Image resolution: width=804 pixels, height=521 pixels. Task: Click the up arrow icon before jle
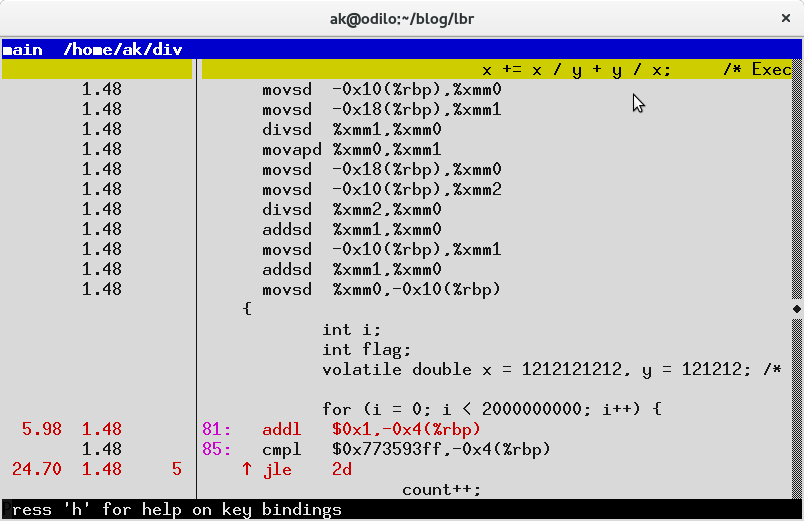click(x=247, y=469)
